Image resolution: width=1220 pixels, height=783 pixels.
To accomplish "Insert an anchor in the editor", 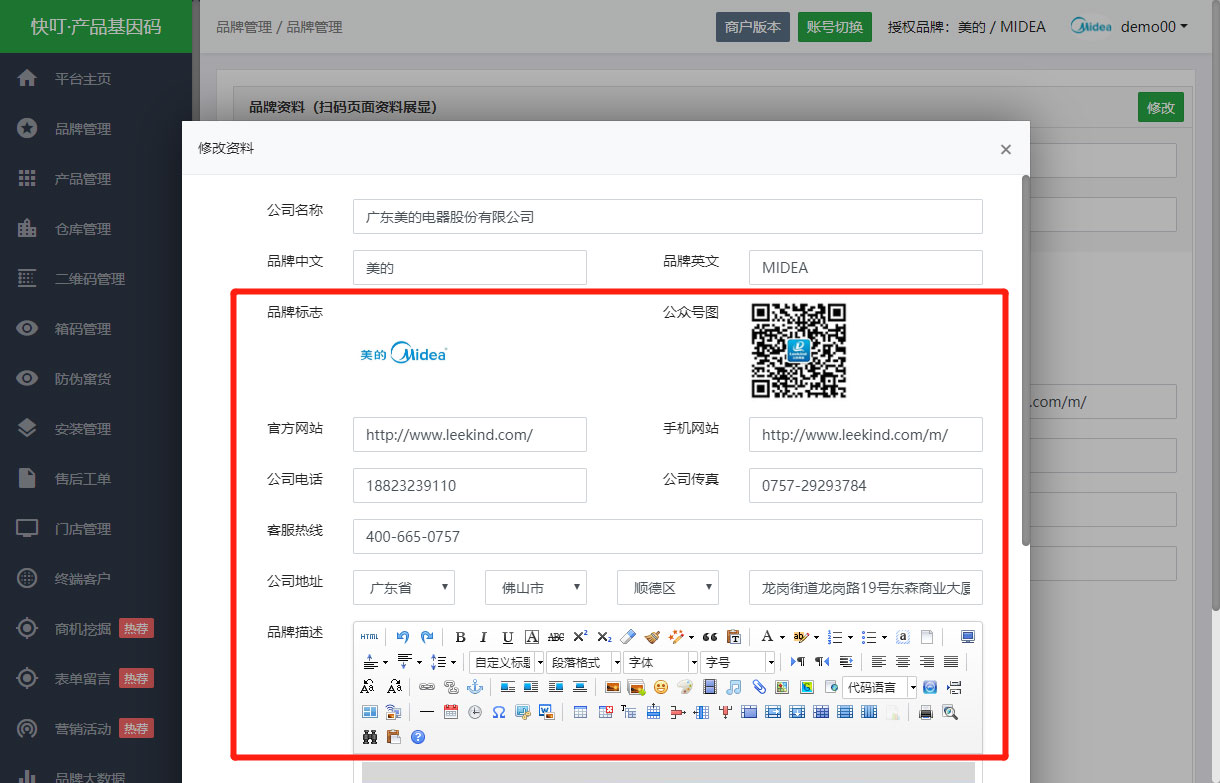I will click(475, 687).
